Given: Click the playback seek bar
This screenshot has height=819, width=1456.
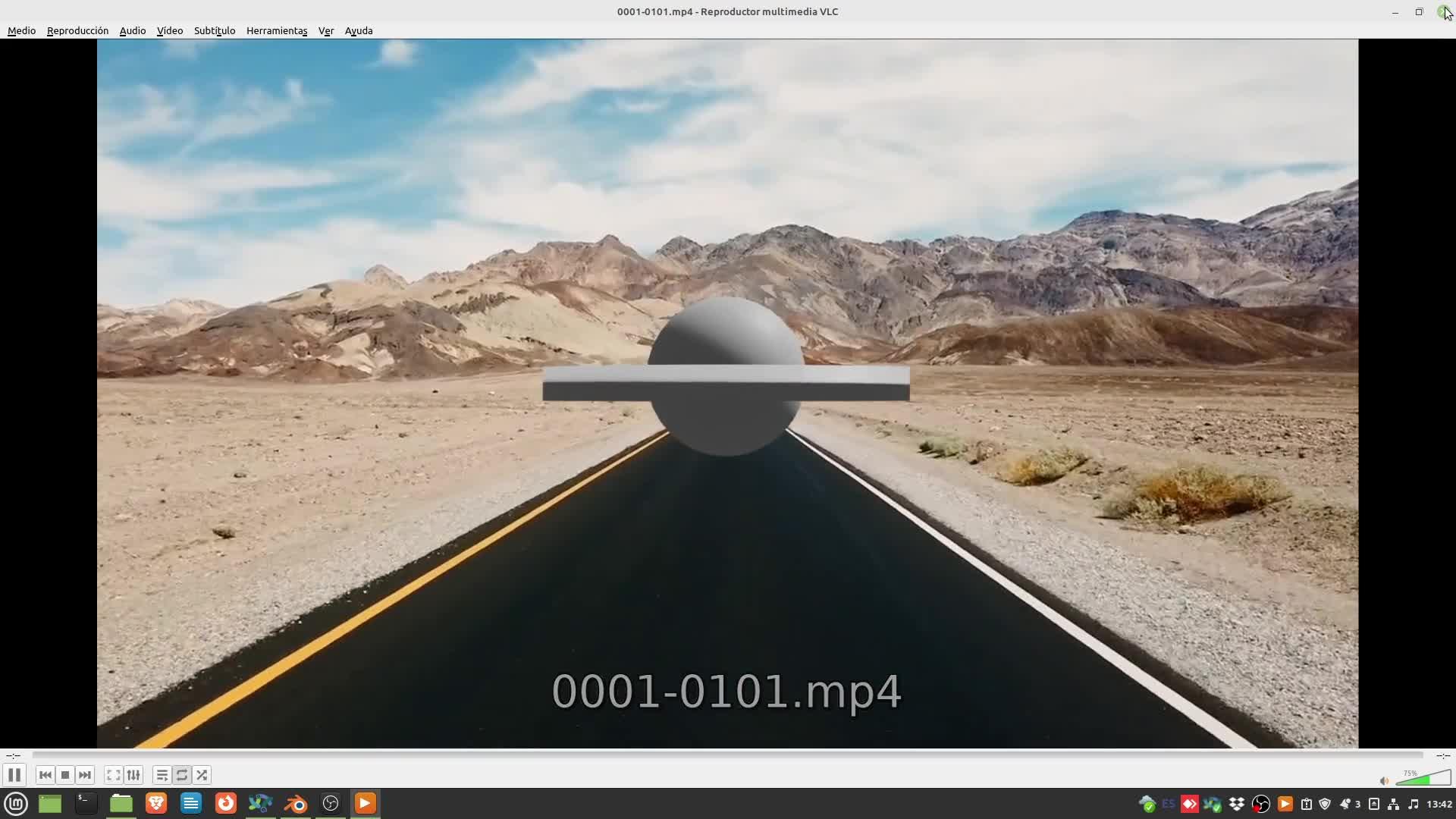Looking at the screenshot, I should click(726, 755).
